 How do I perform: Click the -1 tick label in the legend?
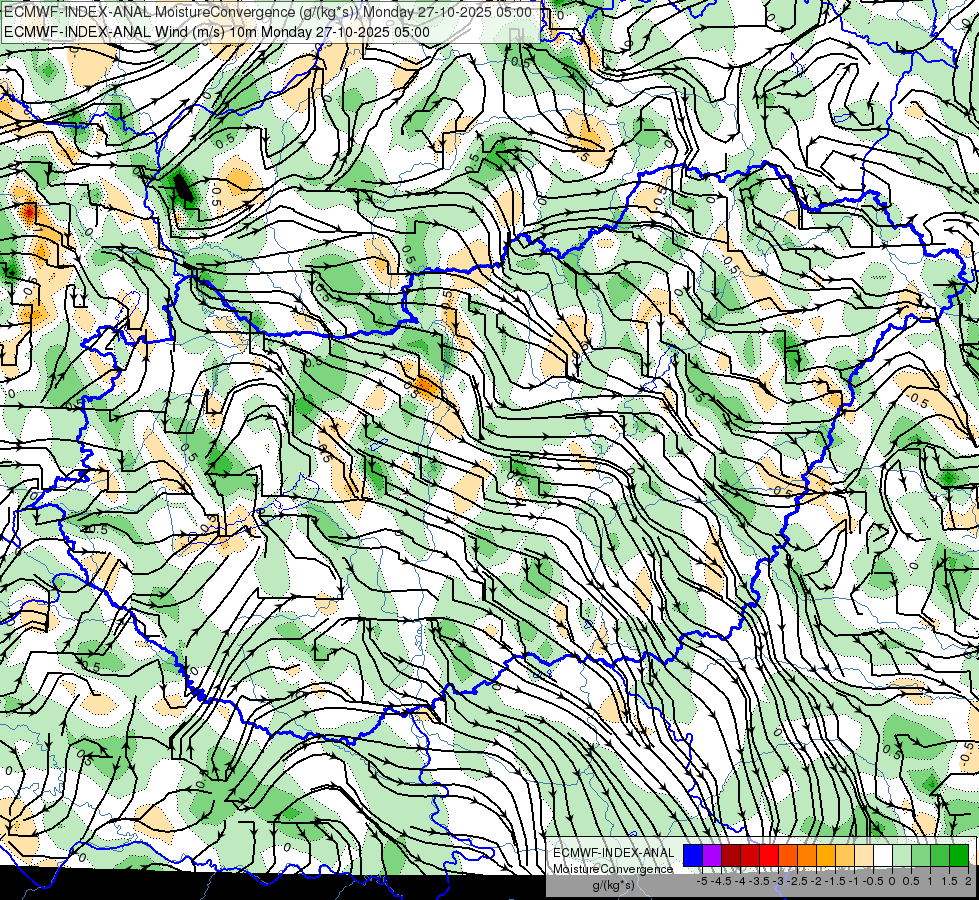tap(855, 881)
